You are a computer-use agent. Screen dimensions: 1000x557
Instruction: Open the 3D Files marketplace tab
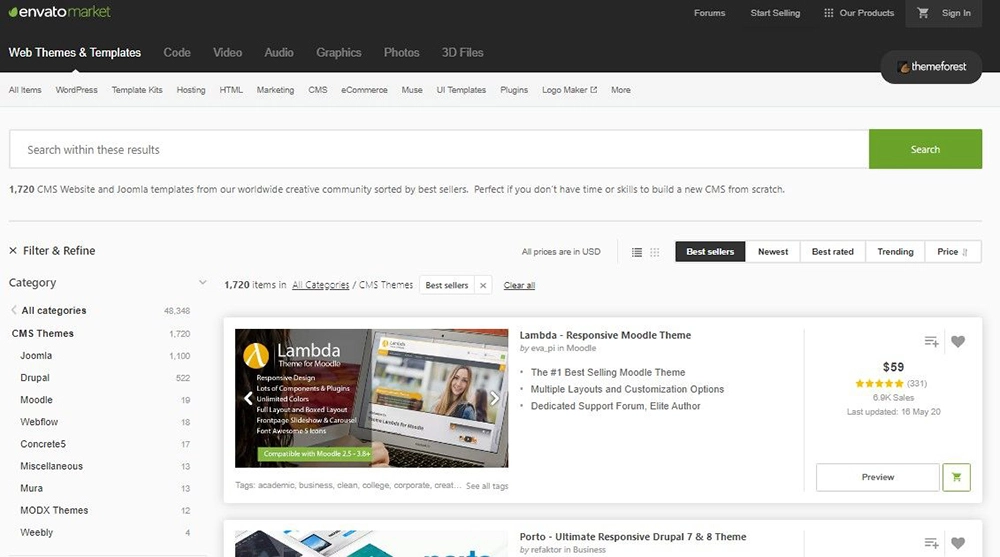462,53
